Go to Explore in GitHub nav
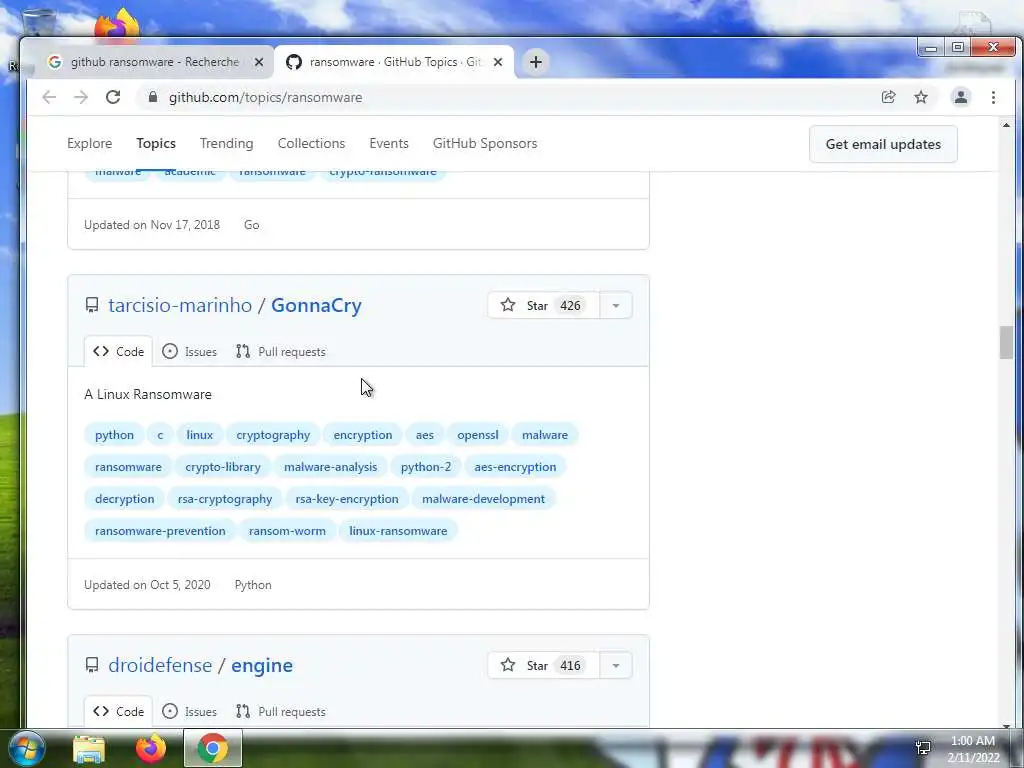1024x768 pixels. click(89, 144)
